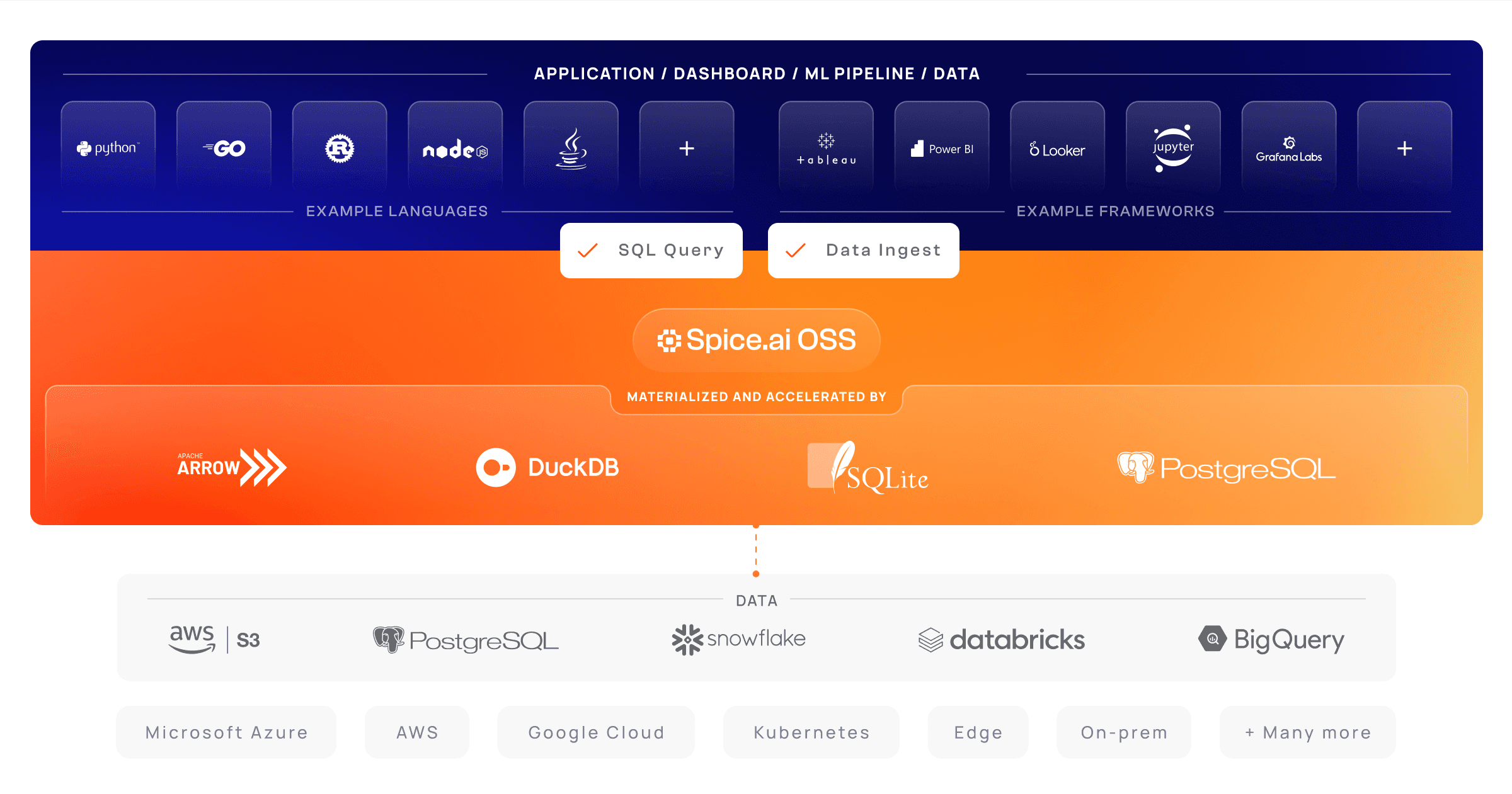The height and width of the screenshot is (794, 1512).
Task: Enable the plus tile after Java
Action: (686, 148)
